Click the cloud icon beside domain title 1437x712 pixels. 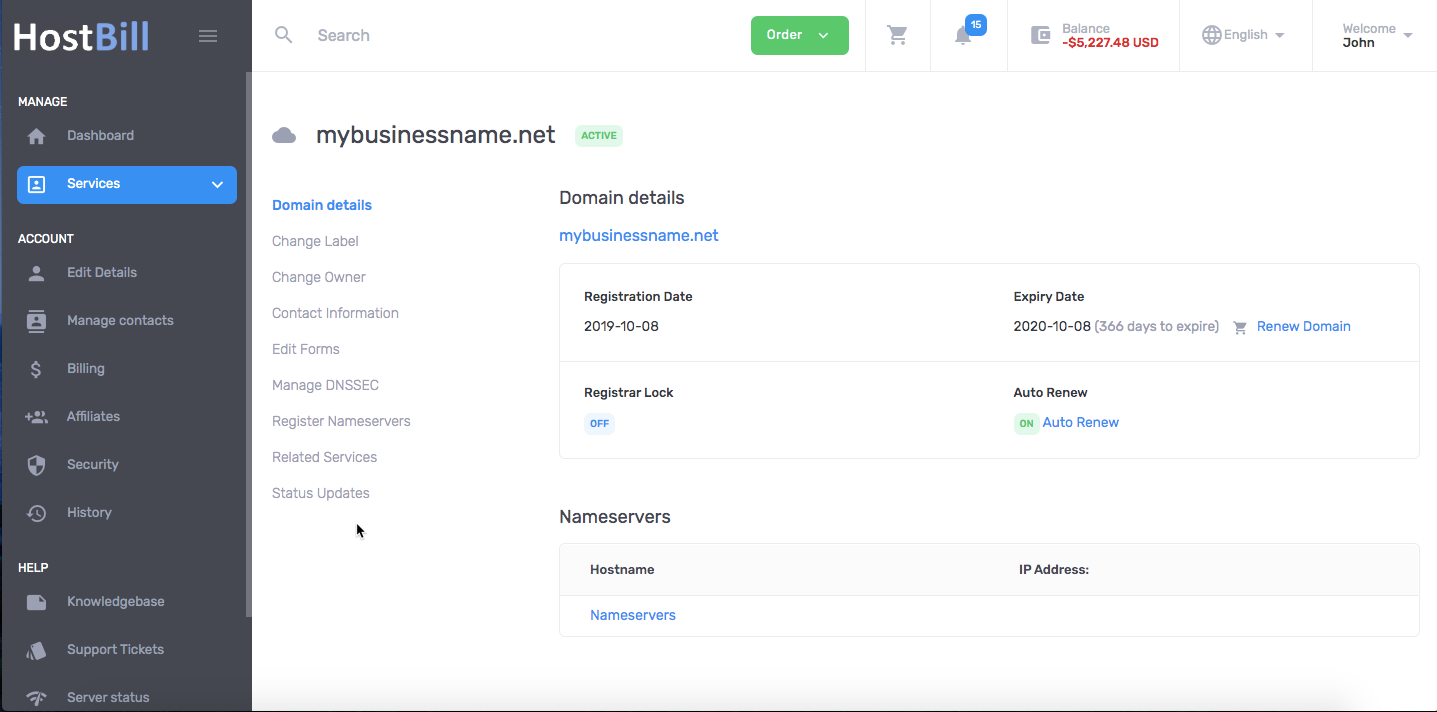(284, 135)
